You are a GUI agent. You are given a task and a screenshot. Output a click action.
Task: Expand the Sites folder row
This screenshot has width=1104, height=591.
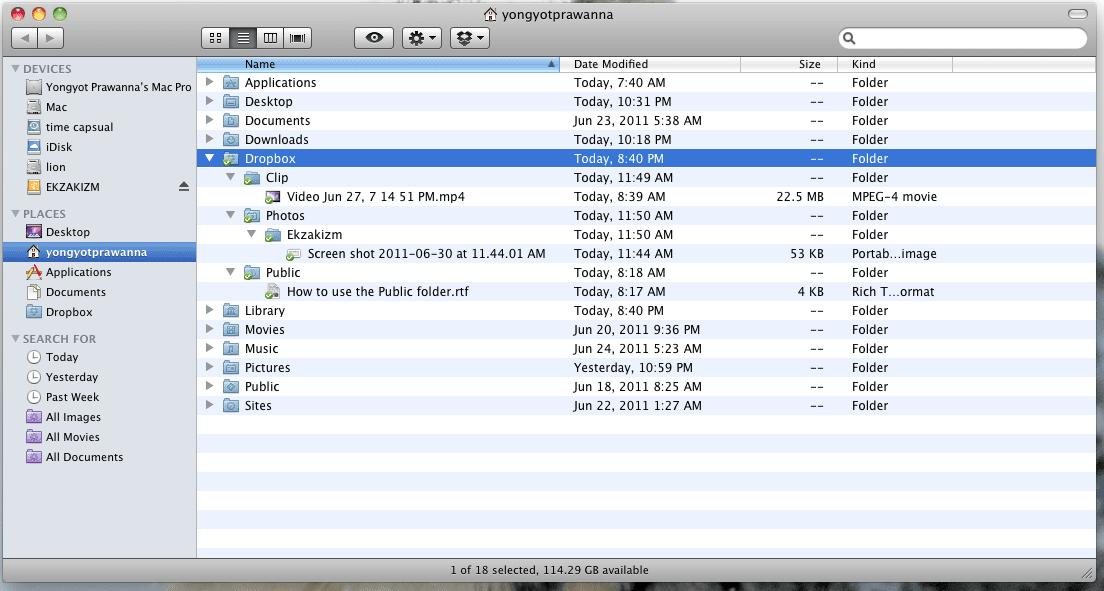click(x=209, y=405)
